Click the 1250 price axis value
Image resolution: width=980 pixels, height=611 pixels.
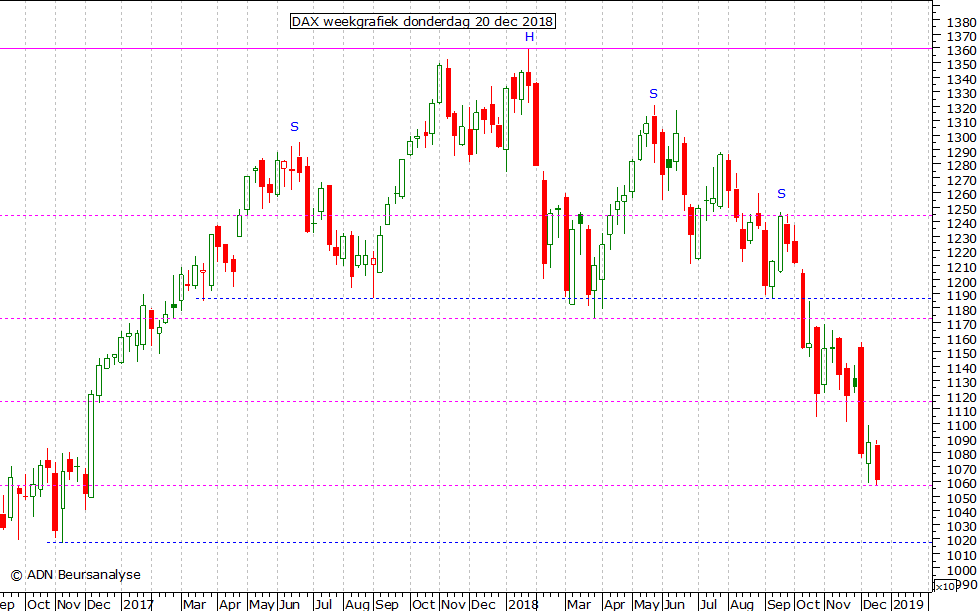pyautogui.click(x=961, y=209)
